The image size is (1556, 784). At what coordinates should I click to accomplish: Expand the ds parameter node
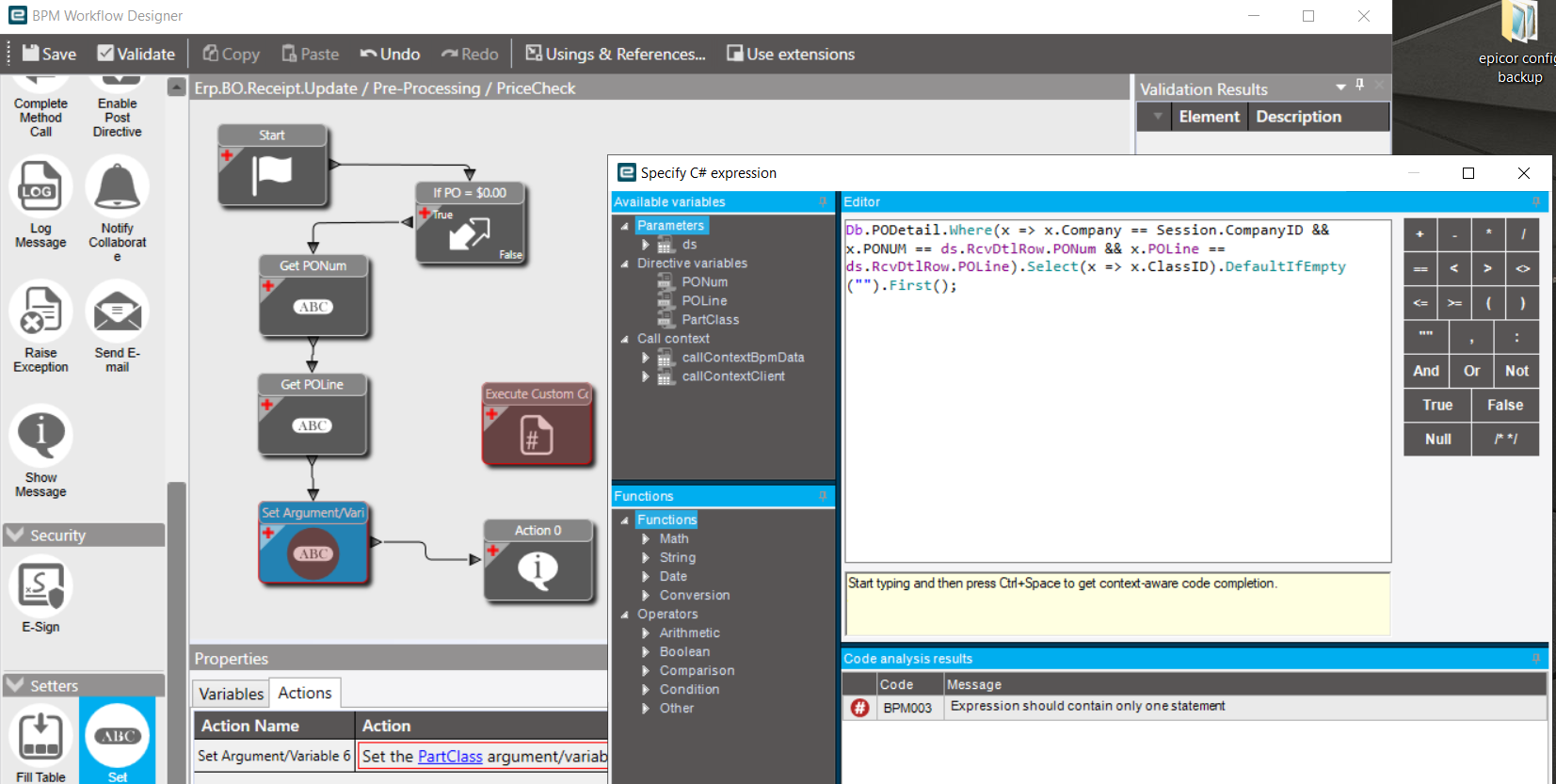point(646,245)
